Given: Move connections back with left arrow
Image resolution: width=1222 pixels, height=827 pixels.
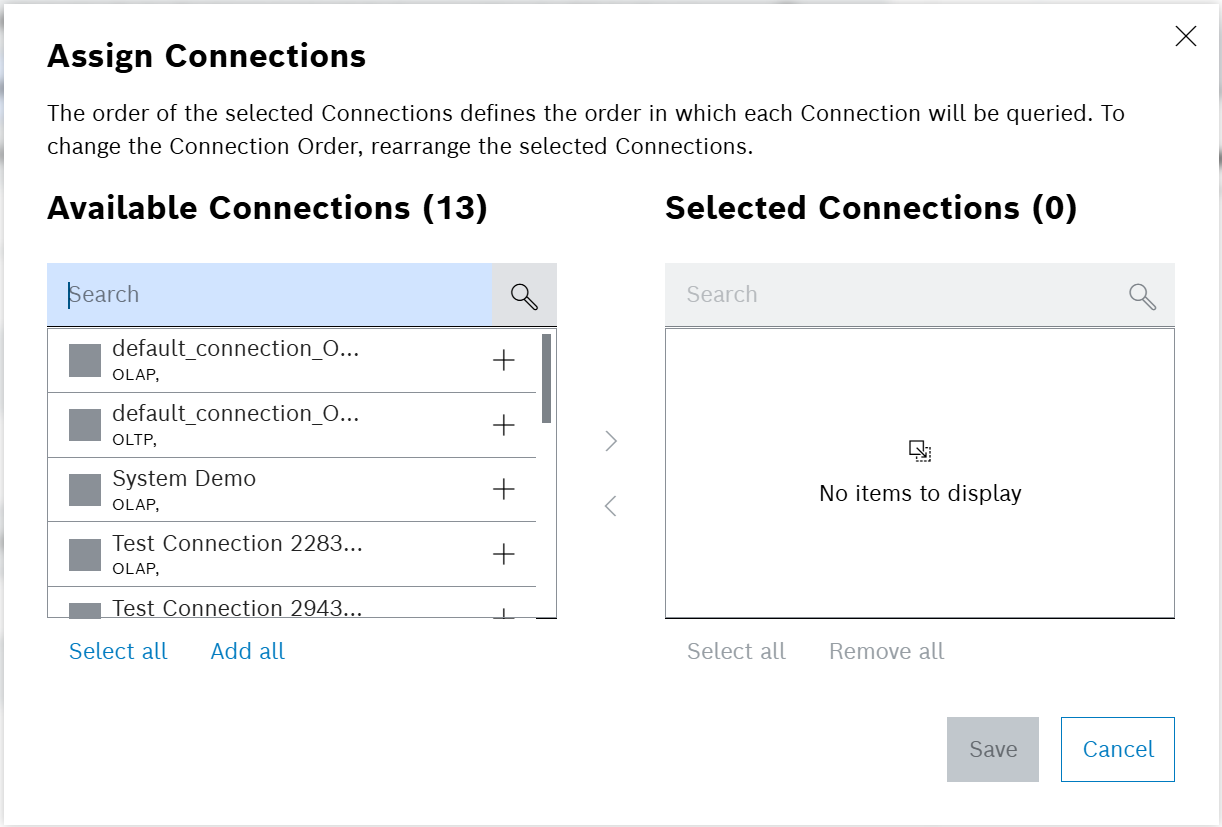Looking at the screenshot, I should click(x=611, y=506).
